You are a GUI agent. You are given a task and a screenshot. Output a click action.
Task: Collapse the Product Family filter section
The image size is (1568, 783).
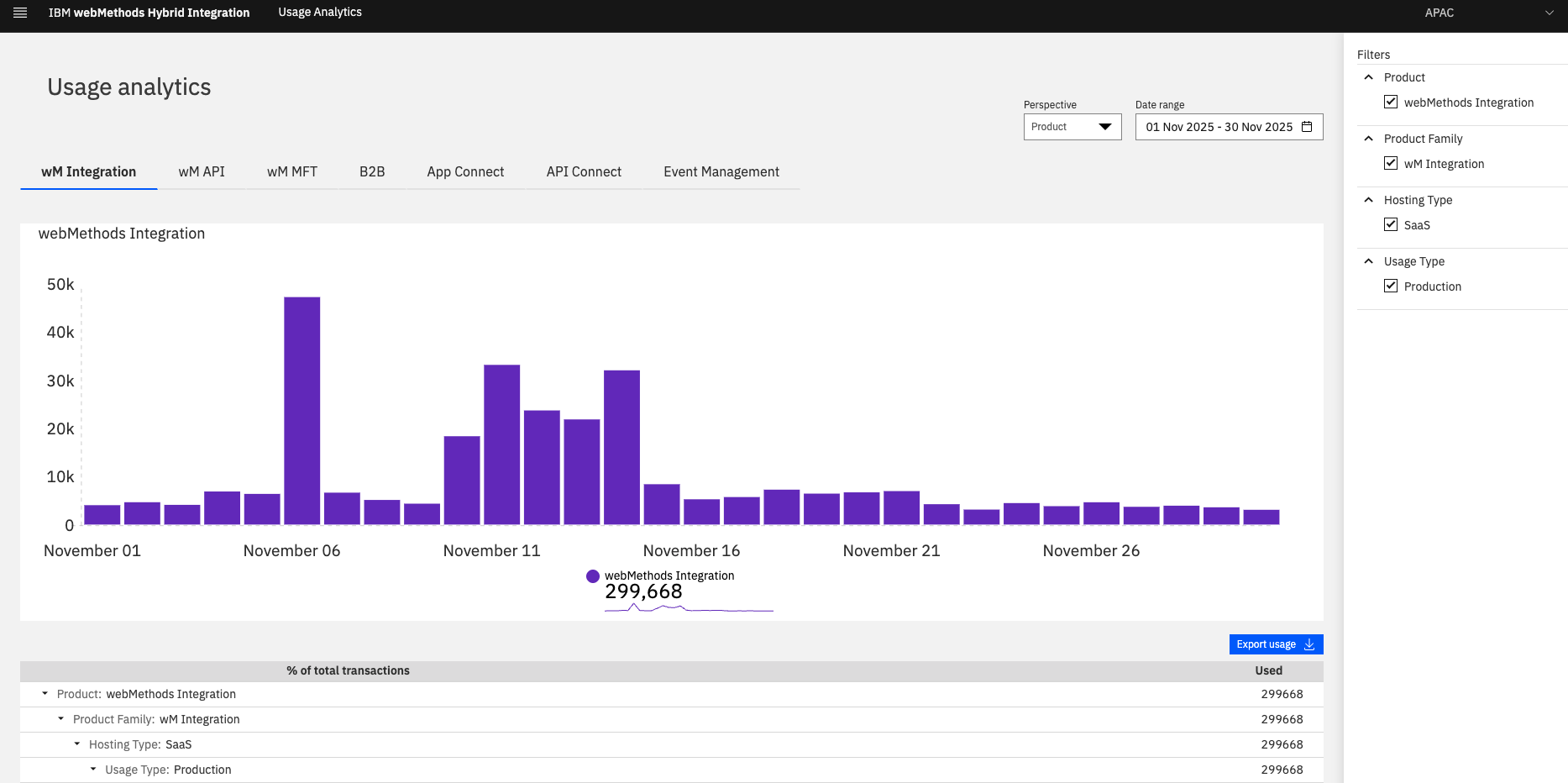(x=1369, y=139)
